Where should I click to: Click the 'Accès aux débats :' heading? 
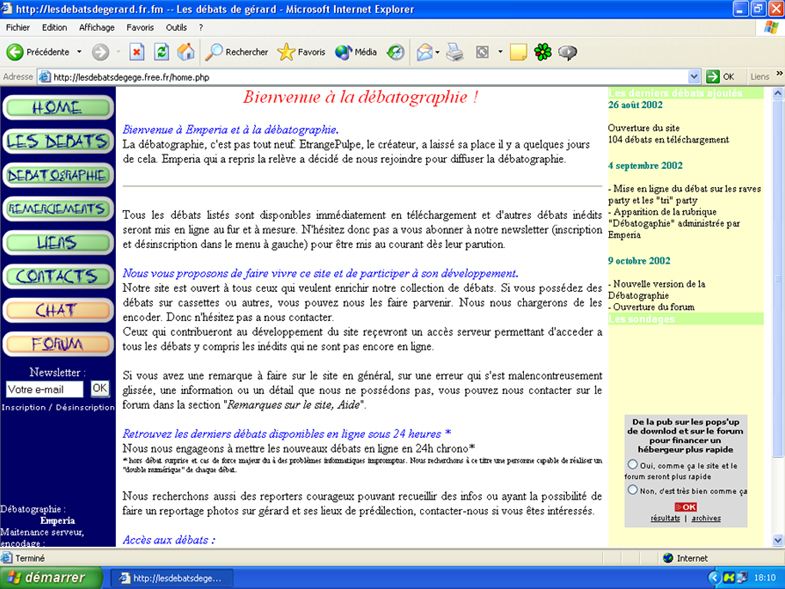pos(169,540)
